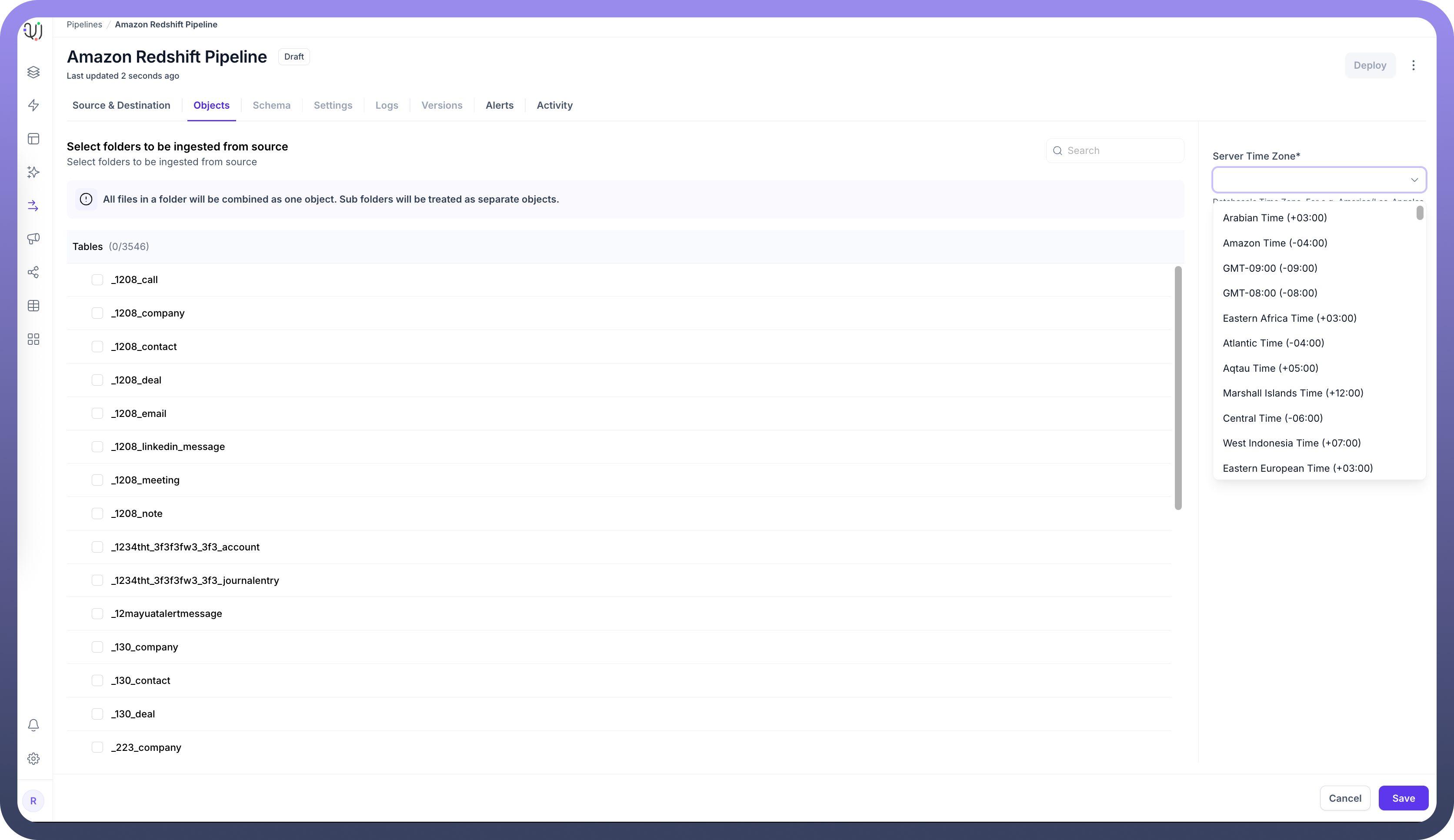Open the three-dot menu next to Deploy
The width and height of the screenshot is (1454, 840).
click(x=1413, y=65)
